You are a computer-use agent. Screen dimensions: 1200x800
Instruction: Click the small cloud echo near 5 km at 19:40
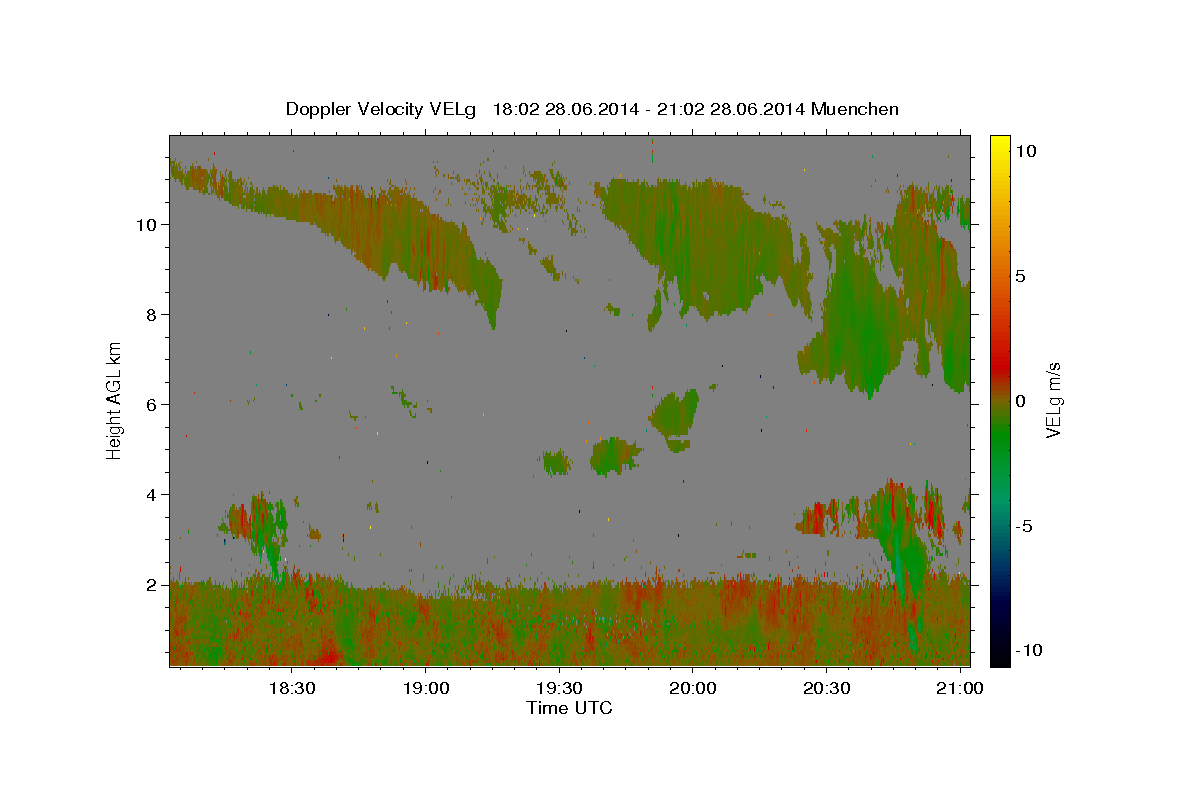coord(613,456)
